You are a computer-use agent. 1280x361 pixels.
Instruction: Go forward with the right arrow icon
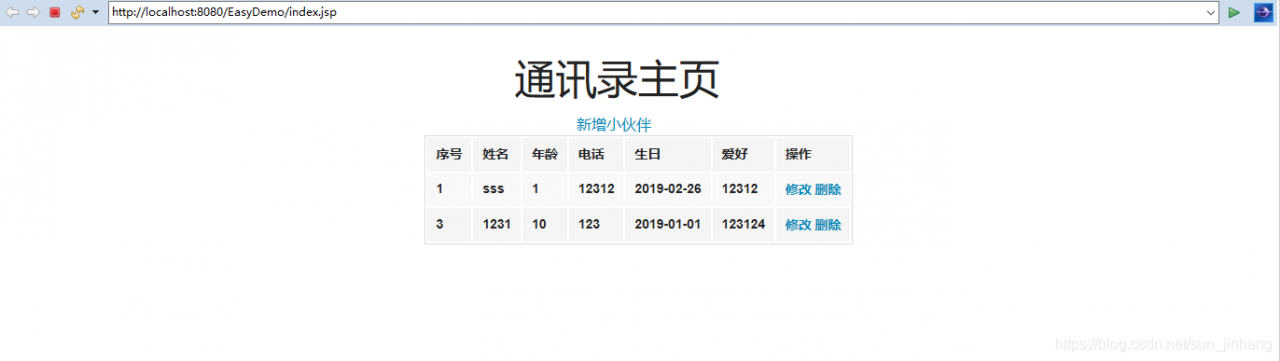33,12
